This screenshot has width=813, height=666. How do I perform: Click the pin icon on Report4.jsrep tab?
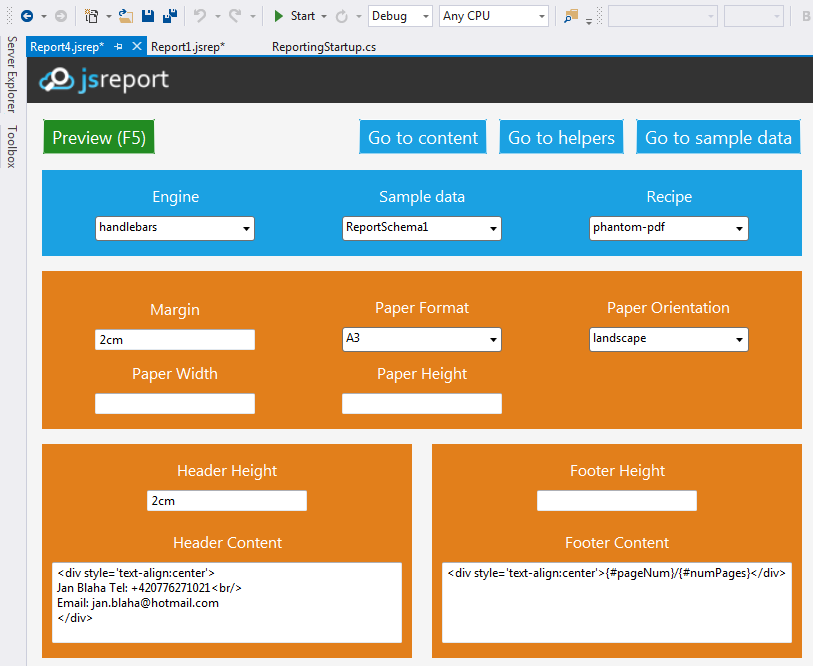tap(118, 47)
